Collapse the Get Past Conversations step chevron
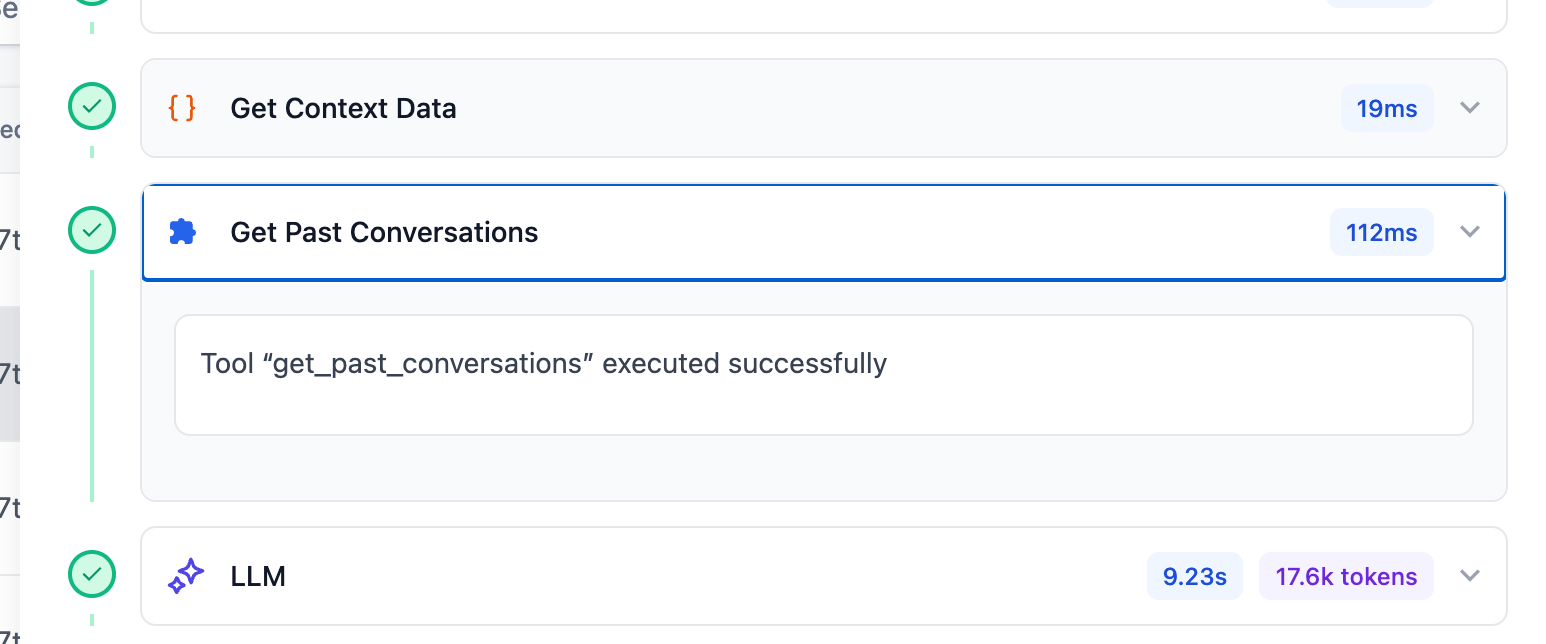Image resolution: width=1546 pixels, height=644 pixels. [1469, 232]
